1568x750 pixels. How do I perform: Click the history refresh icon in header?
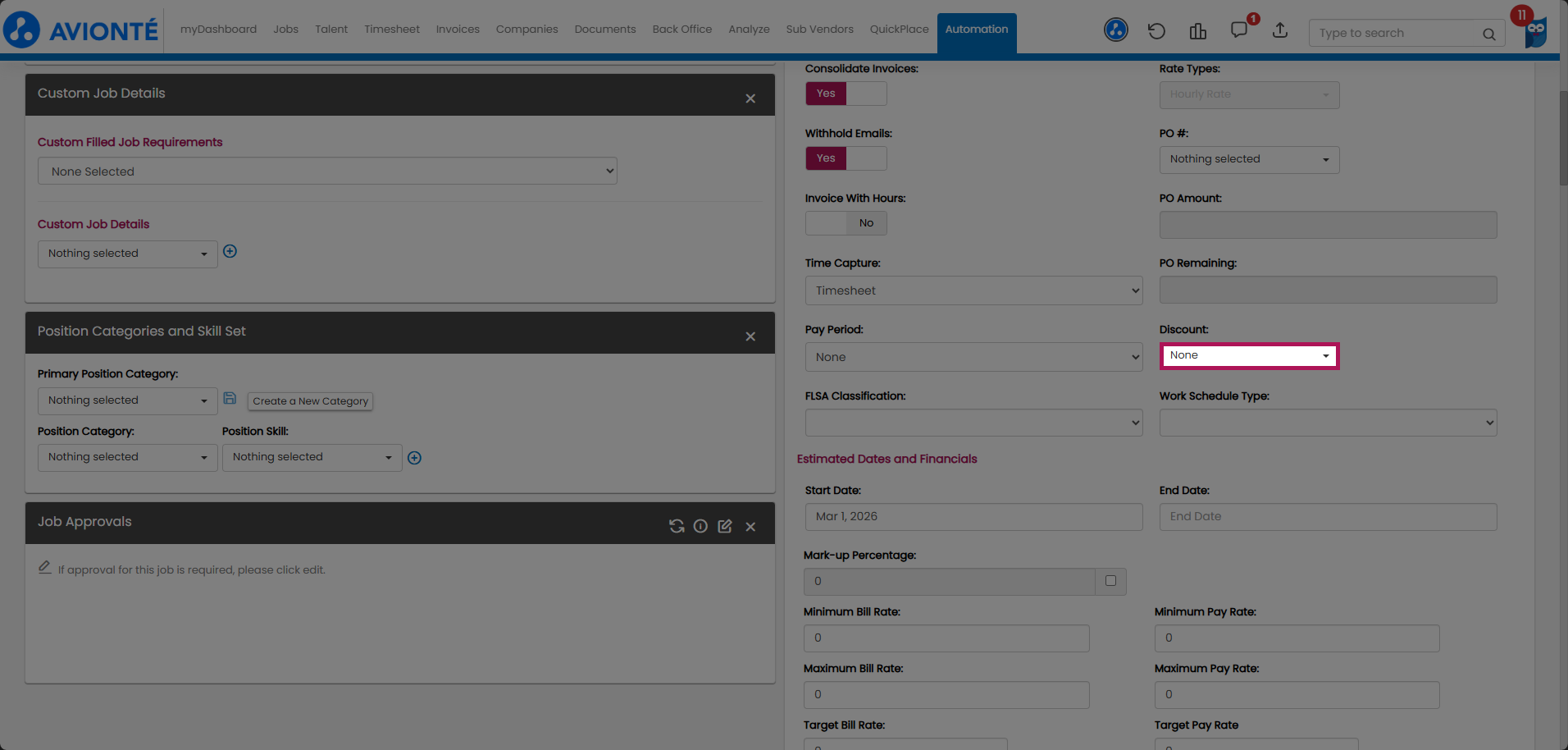(x=1156, y=31)
